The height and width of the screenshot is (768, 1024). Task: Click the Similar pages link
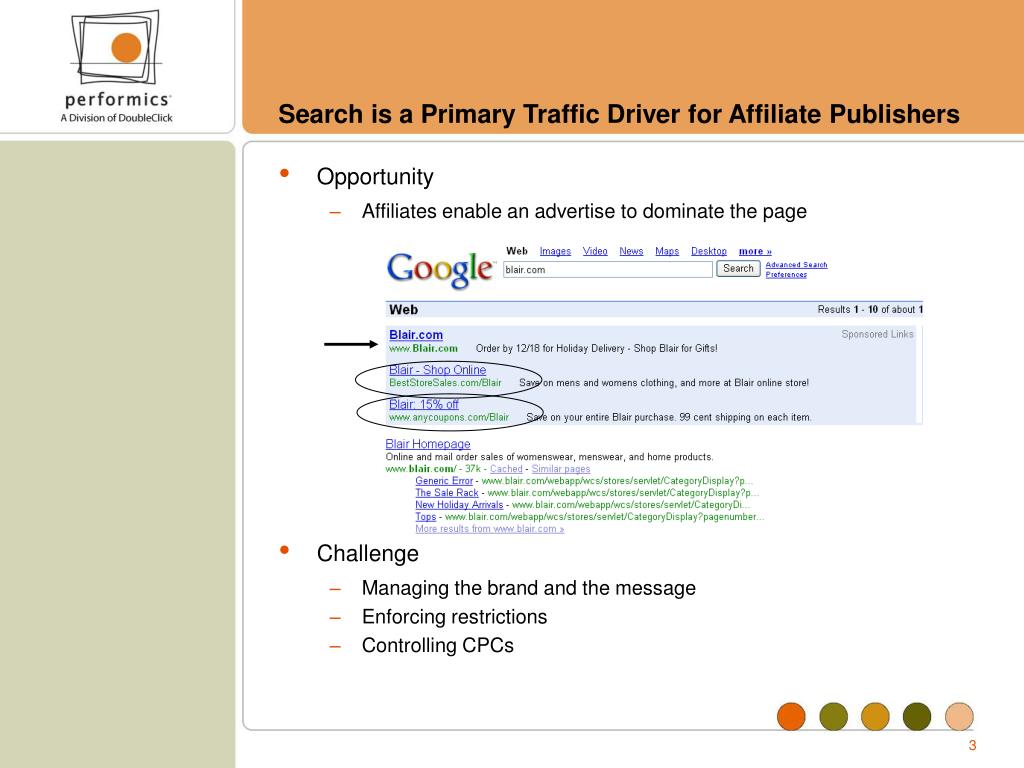(x=561, y=469)
